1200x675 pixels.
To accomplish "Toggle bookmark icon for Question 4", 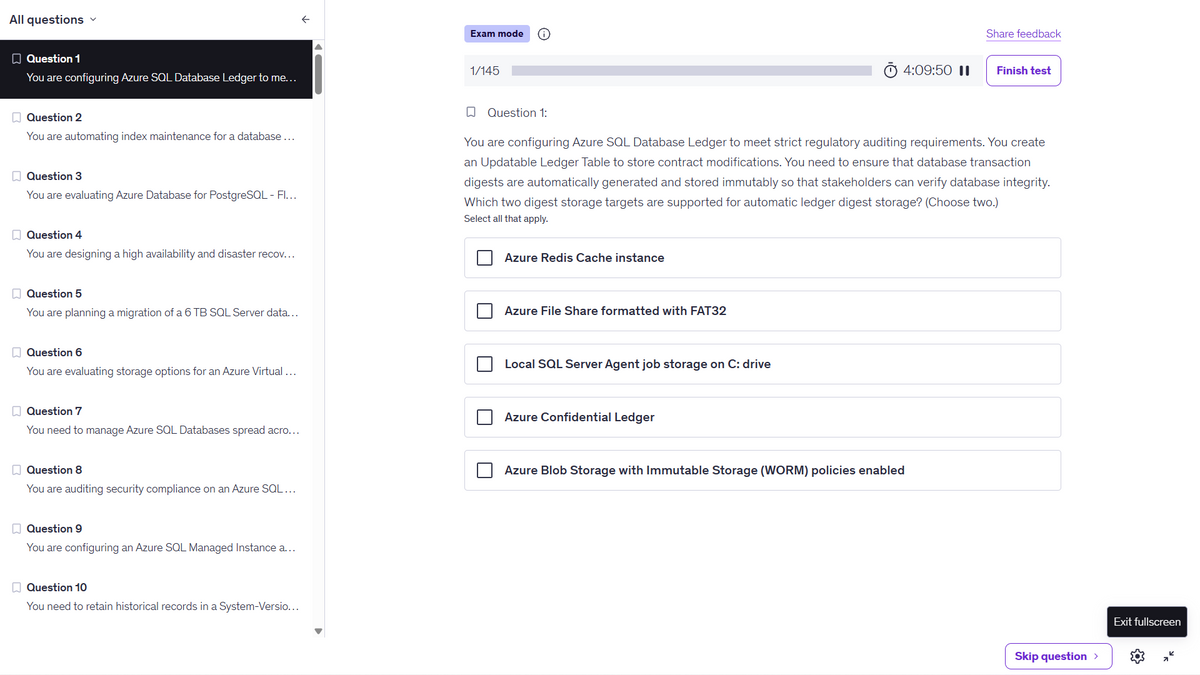I will (x=16, y=235).
